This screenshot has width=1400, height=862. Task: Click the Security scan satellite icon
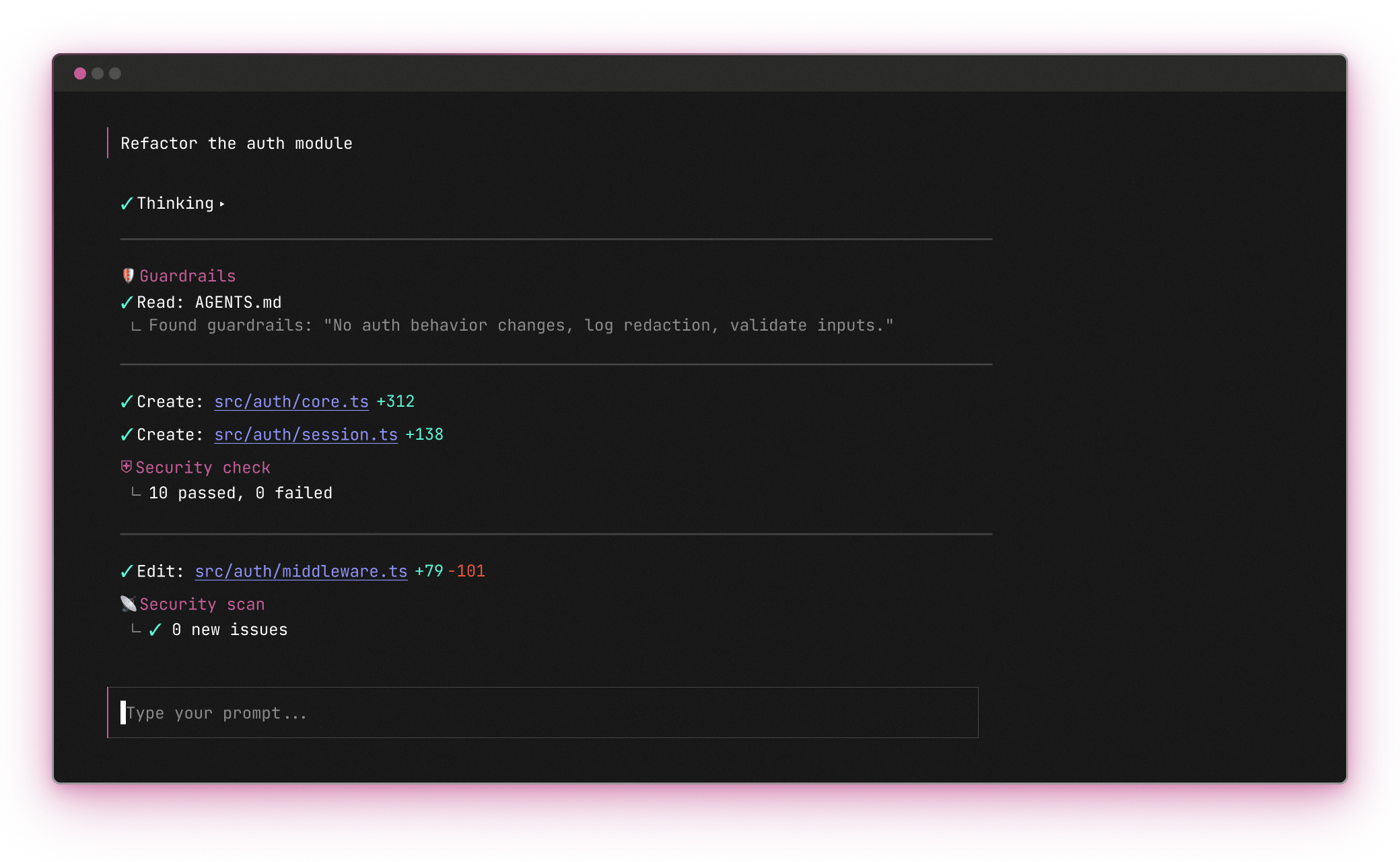(x=128, y=603)
